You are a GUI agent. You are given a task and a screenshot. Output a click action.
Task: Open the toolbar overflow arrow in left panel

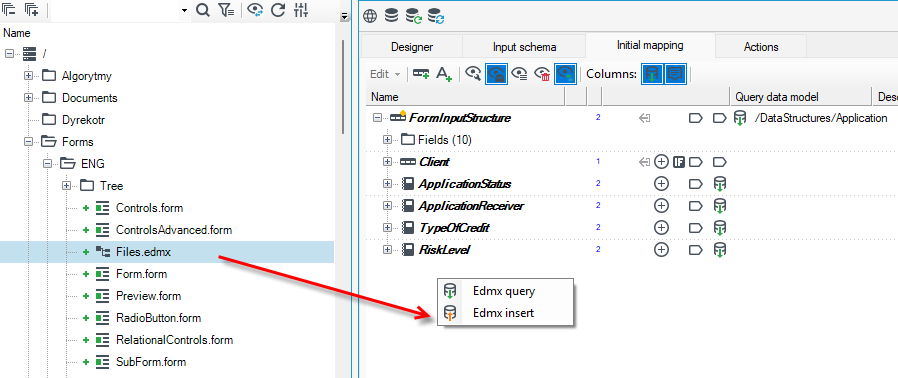point(344,17)
